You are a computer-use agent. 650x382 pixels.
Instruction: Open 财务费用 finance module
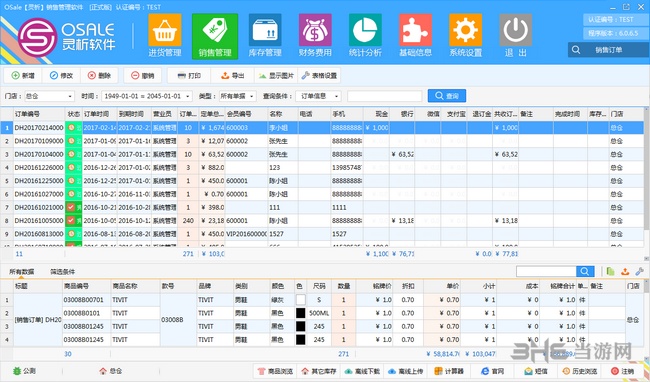tap(315, 36)
